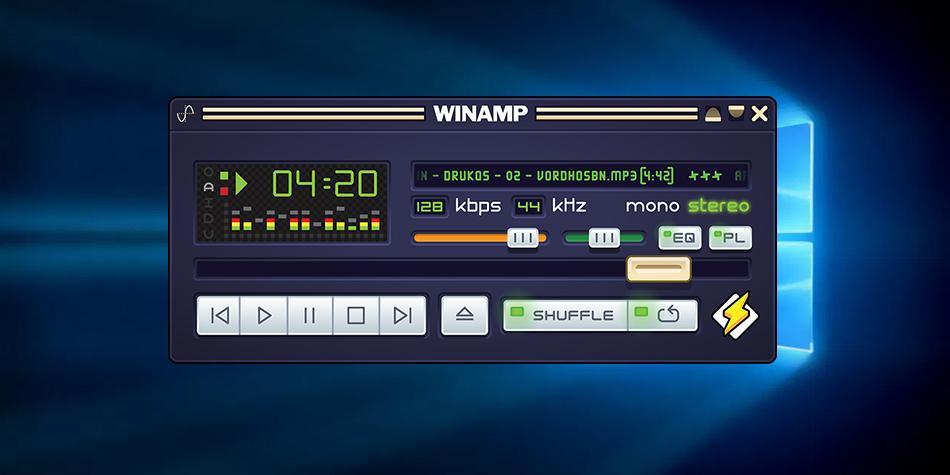The height and width of the screenshot is (475, 950).
Task: Click the seek bar position handle
Action: point(658,269)
